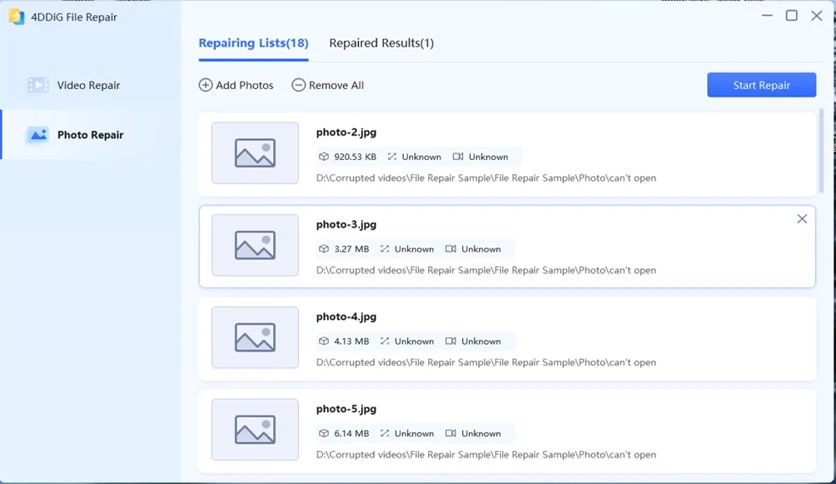This screenshot has width=836, height=484.
Task: Click the 920.53 KB size value
Action: 355,157
